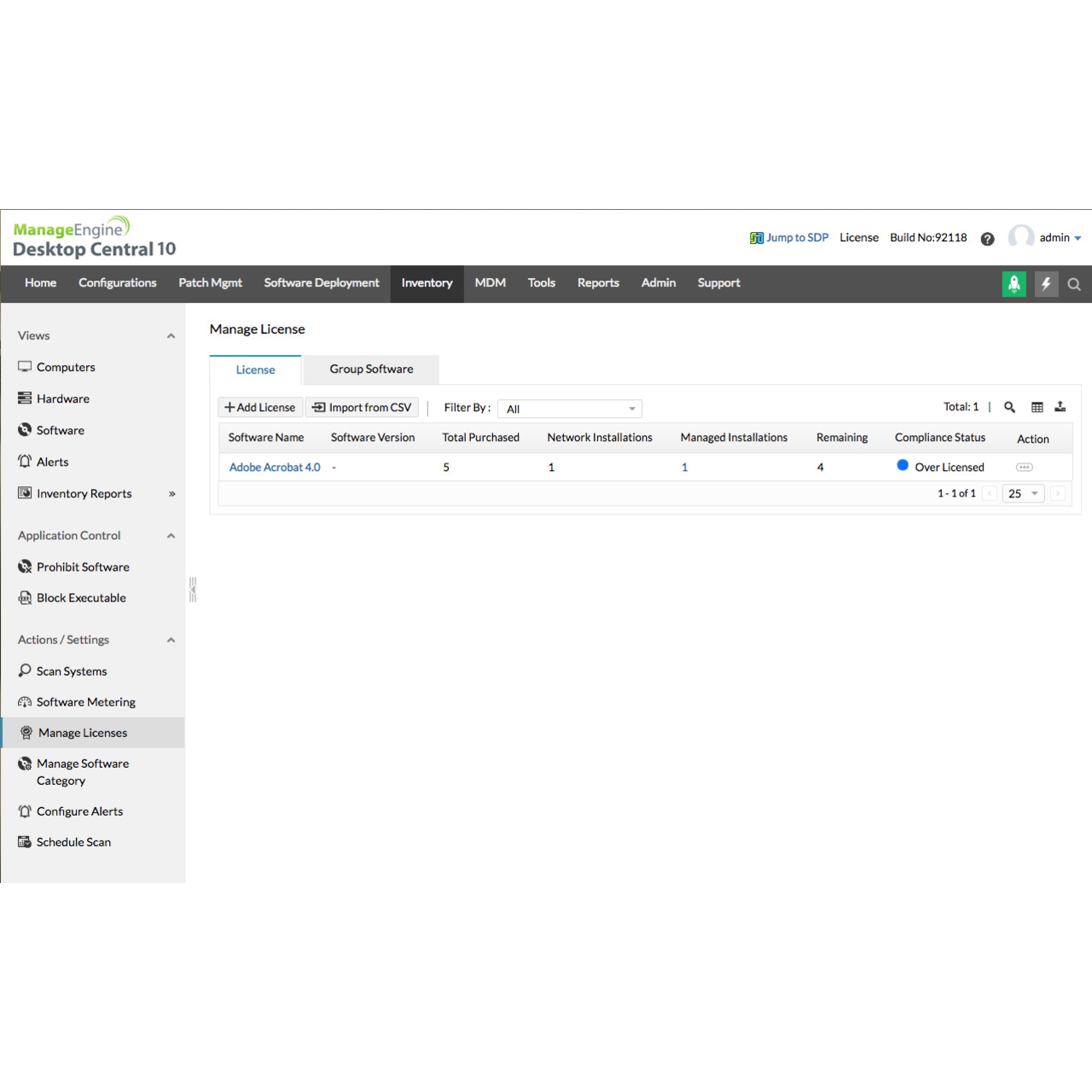Open the column chooser grid icon
1092x1092 pixels.
point(1037,407)
